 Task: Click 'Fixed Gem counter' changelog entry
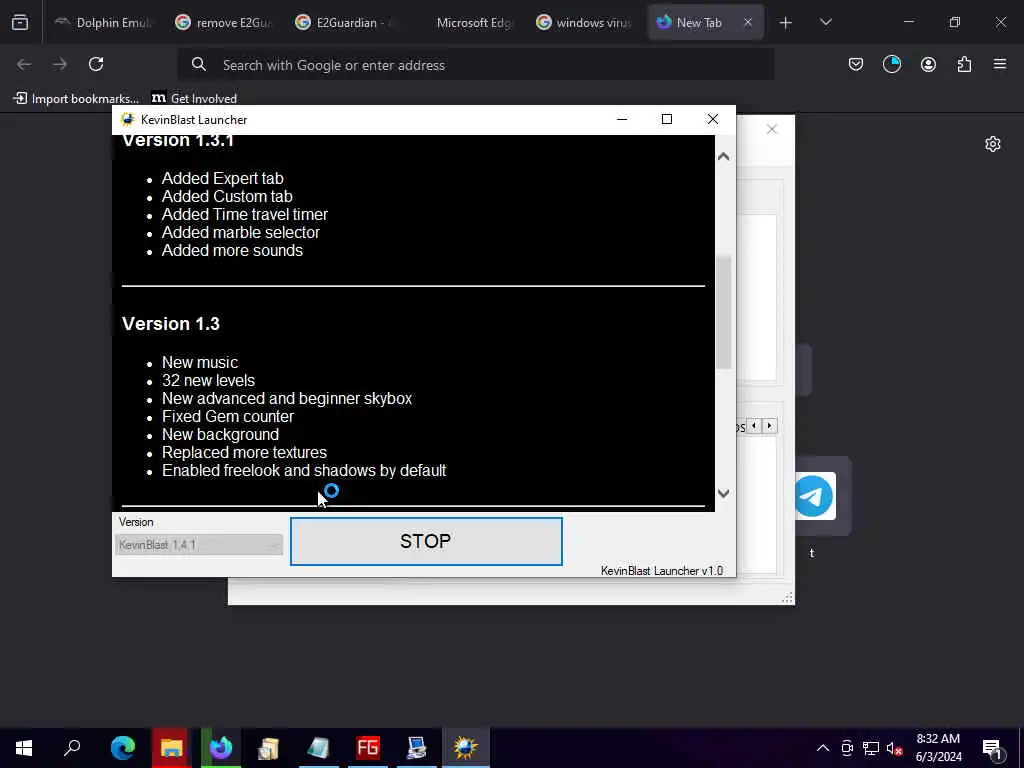[228, 416]
